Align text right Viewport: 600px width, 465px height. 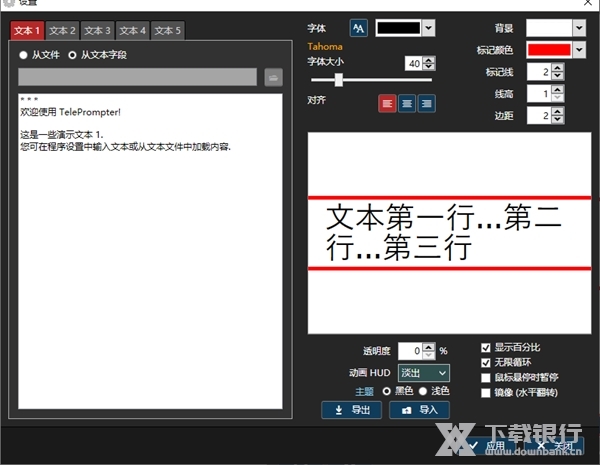coord(426,104)
